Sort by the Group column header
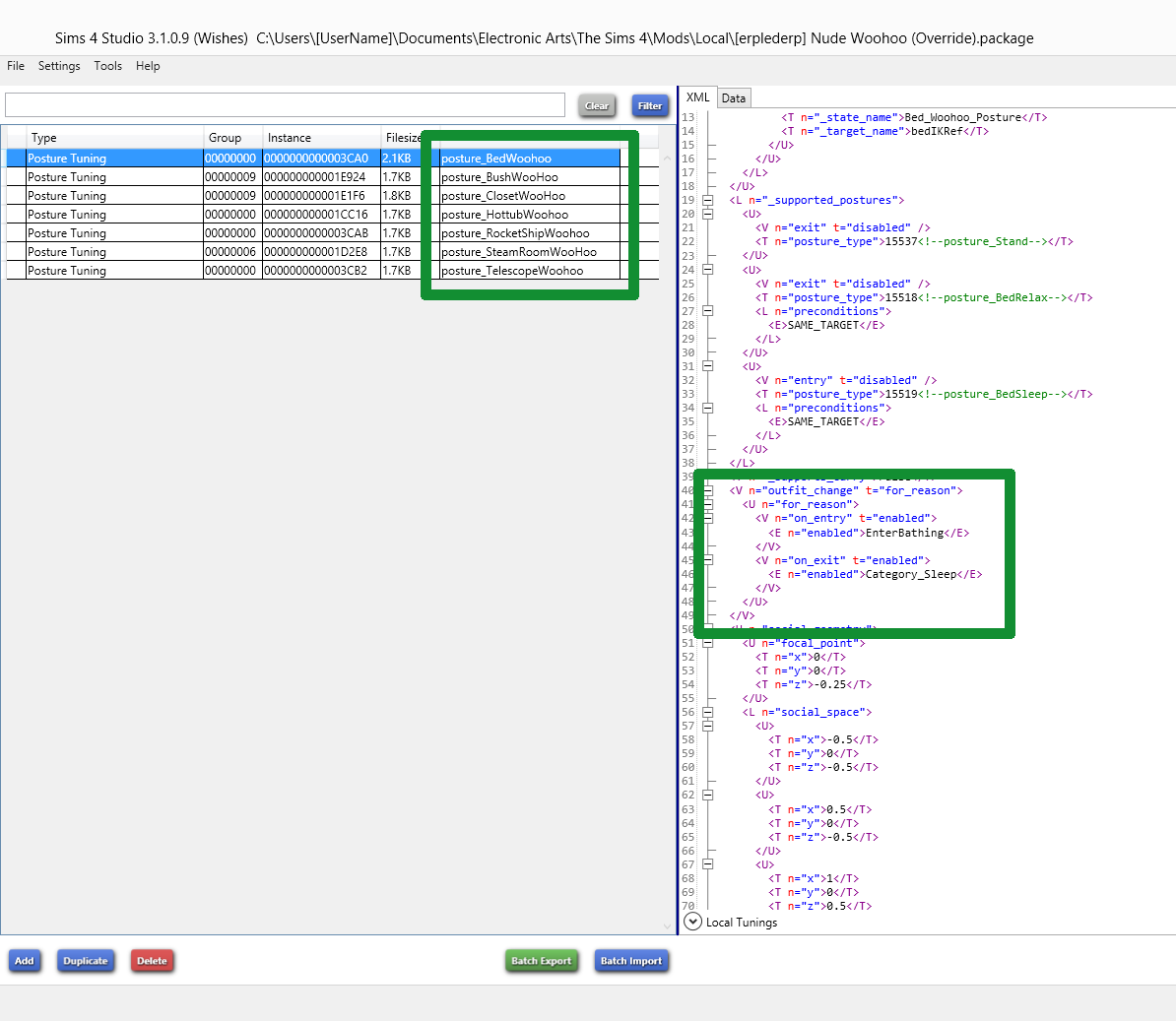 [233, 138]
